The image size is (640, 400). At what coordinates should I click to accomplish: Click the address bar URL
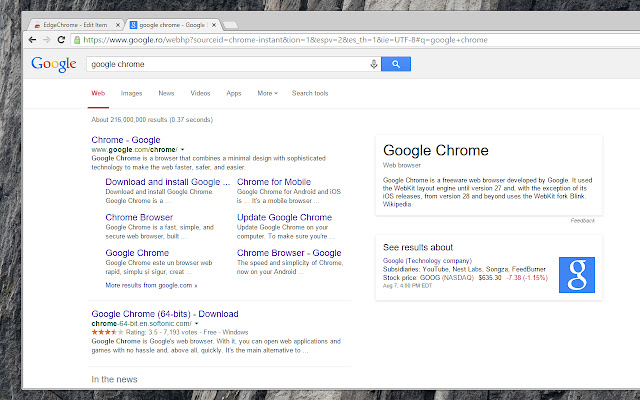(x=285, y=40)
